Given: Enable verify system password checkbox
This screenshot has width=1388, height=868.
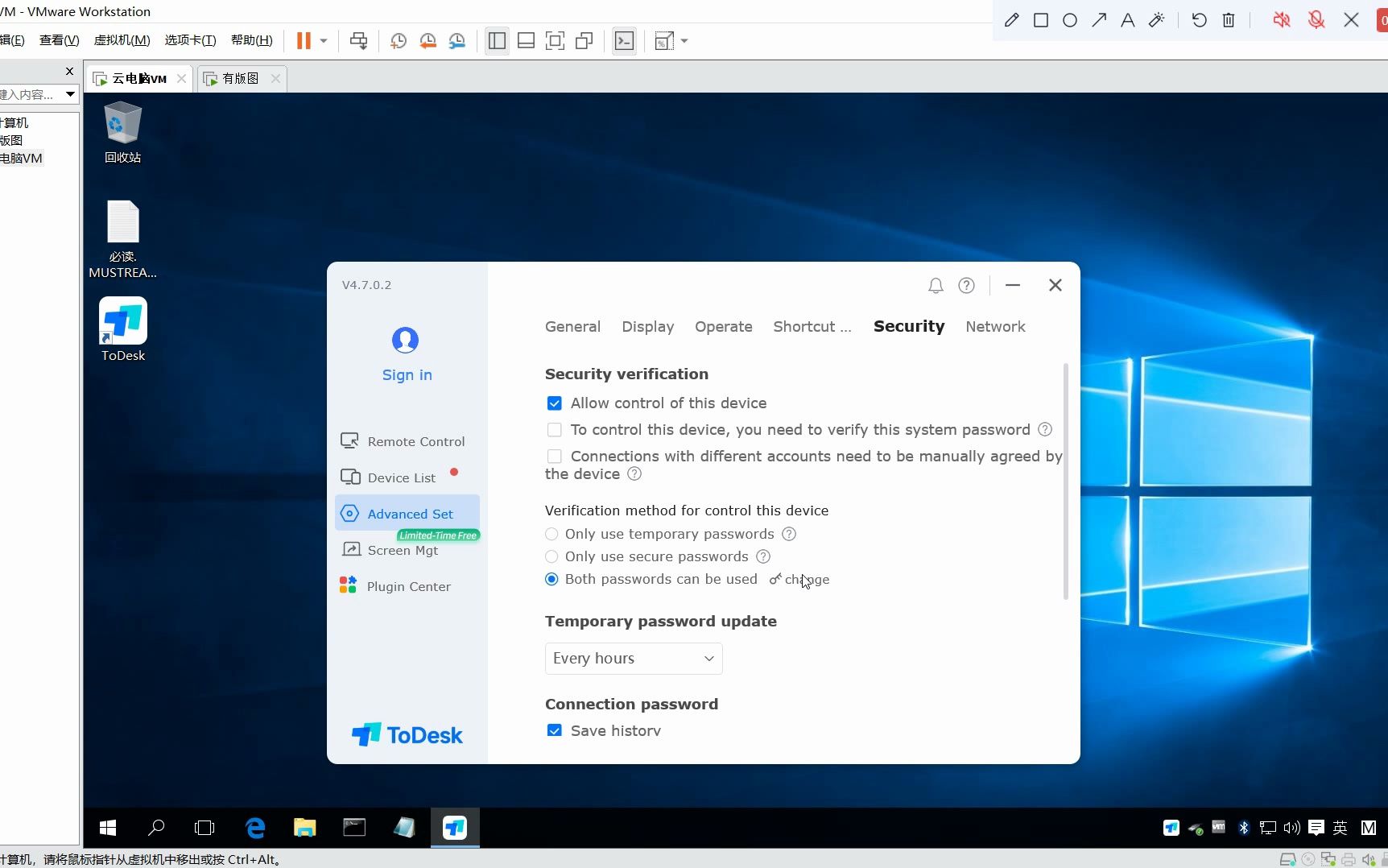Looking at the screenshot, I should click(554, 429).
